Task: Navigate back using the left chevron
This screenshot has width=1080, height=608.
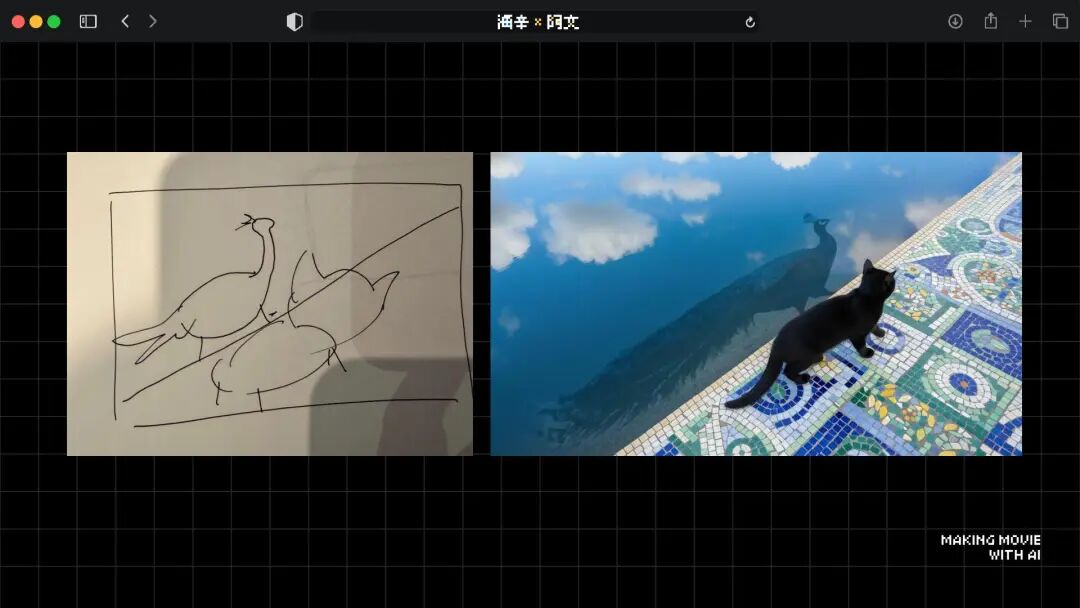Action: coord(124,20)
